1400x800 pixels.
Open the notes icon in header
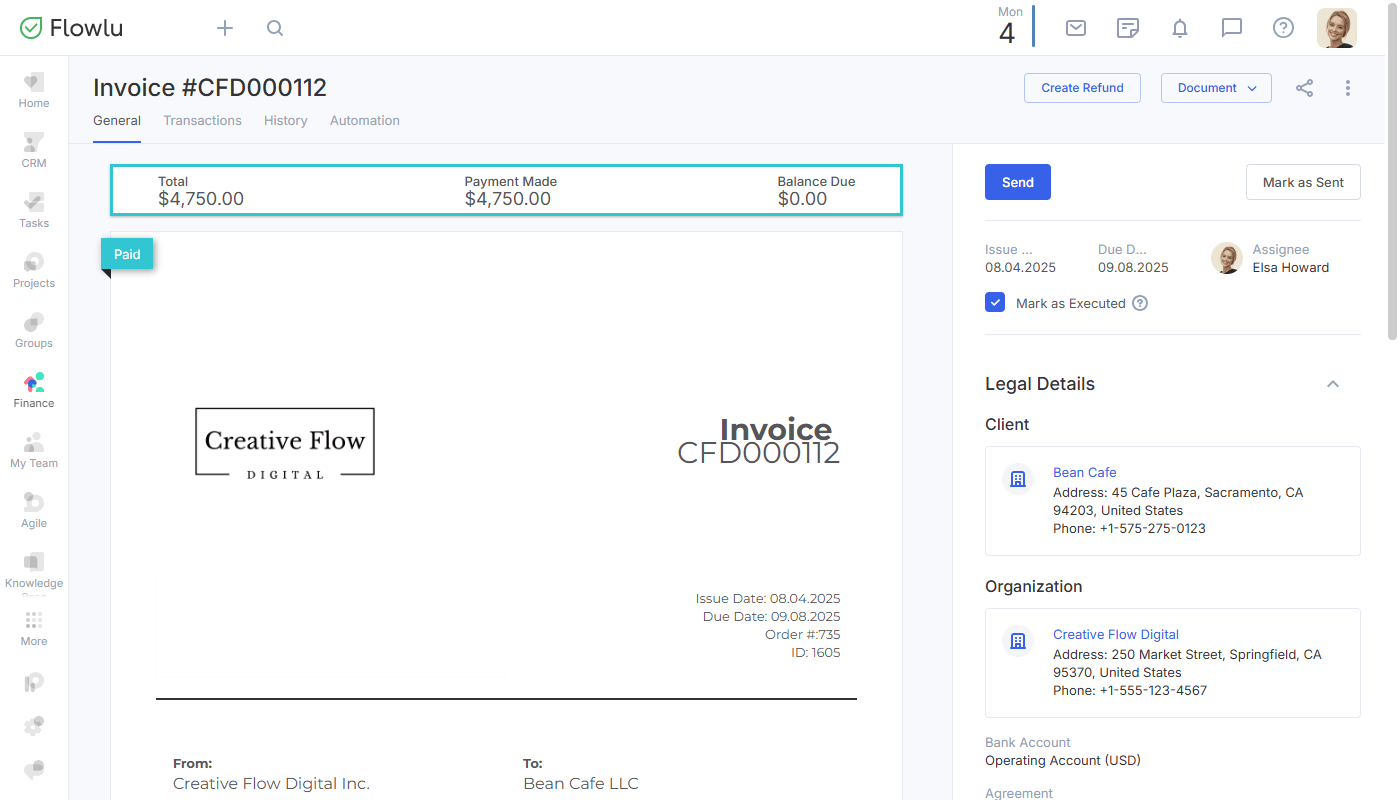pyautogui.click(x=1128, y=28)
